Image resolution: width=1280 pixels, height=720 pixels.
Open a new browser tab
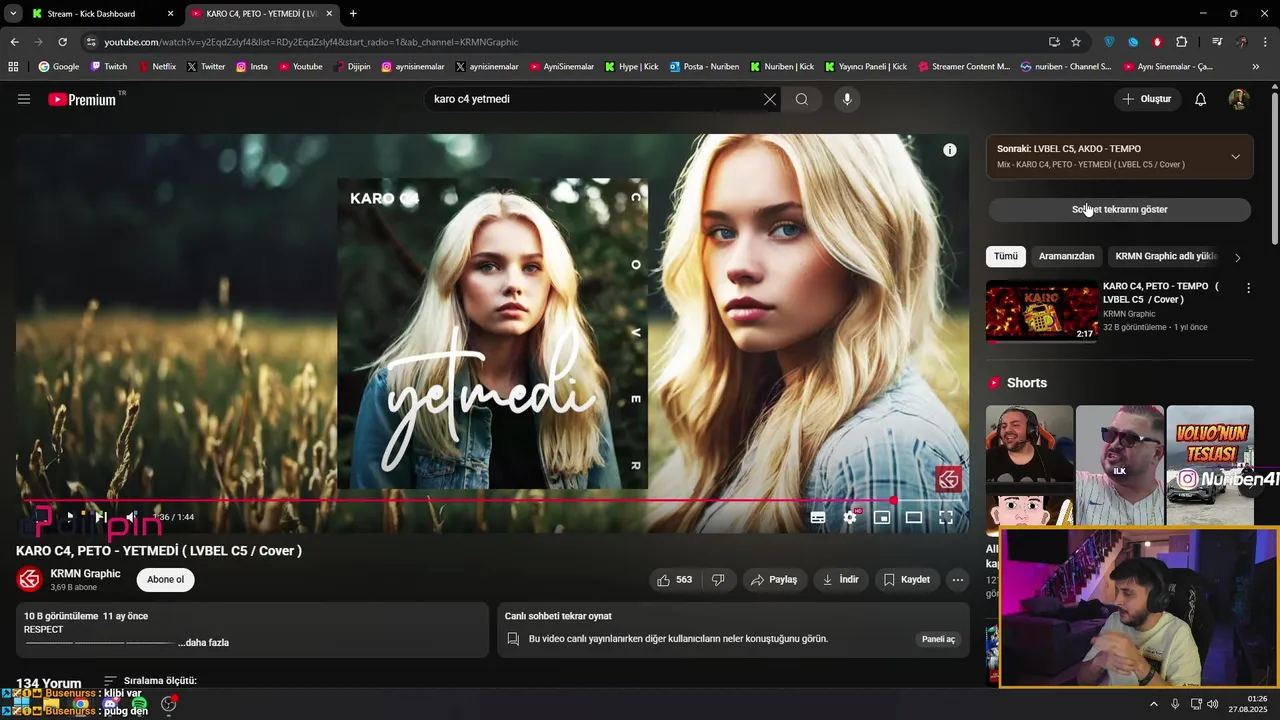click(x=353, y=14)
